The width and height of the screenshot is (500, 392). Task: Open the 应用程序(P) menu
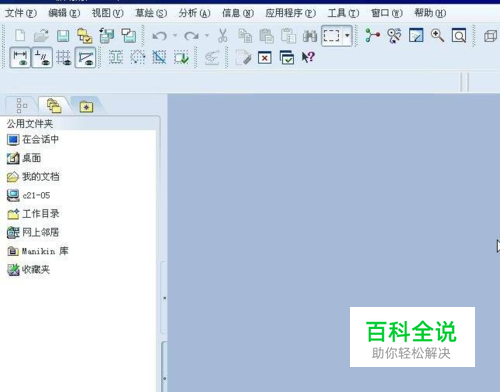tap(290, 13)
